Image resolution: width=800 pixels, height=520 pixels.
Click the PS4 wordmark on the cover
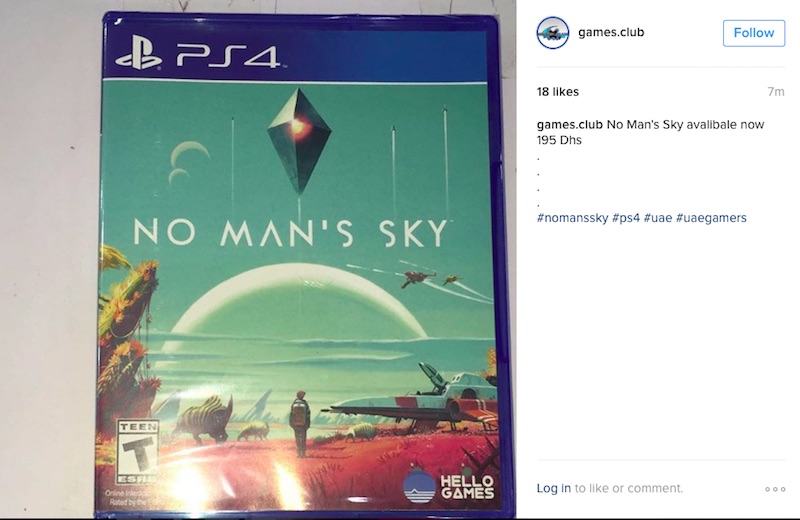coord(228,56)
